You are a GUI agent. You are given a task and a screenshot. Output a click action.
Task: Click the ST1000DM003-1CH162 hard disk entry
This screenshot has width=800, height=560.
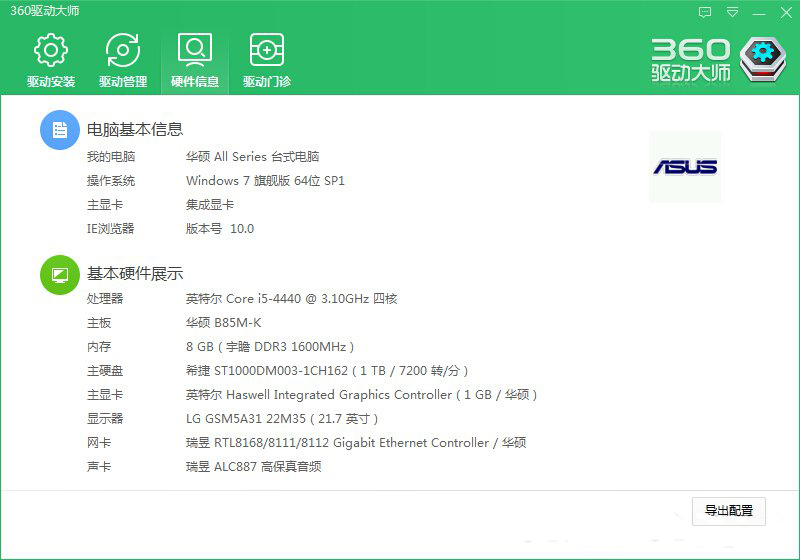coord(327,371)
